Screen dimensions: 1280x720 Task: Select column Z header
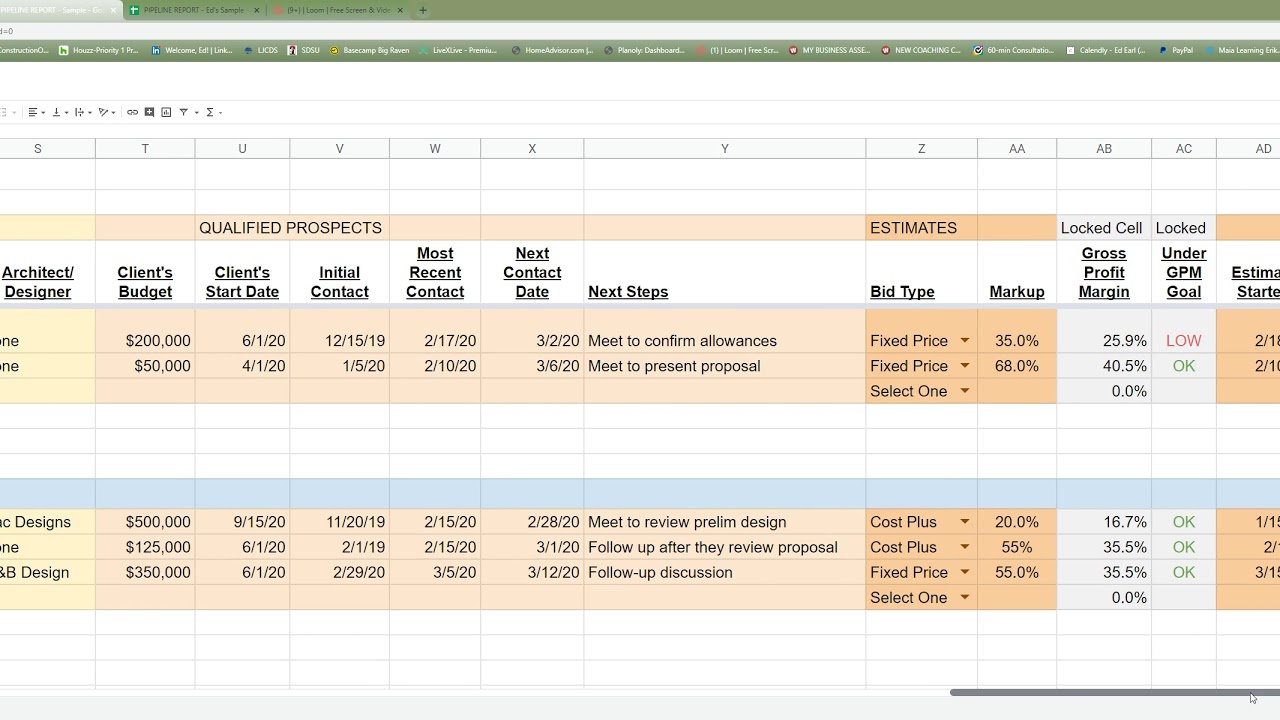[x=922, y=148]
